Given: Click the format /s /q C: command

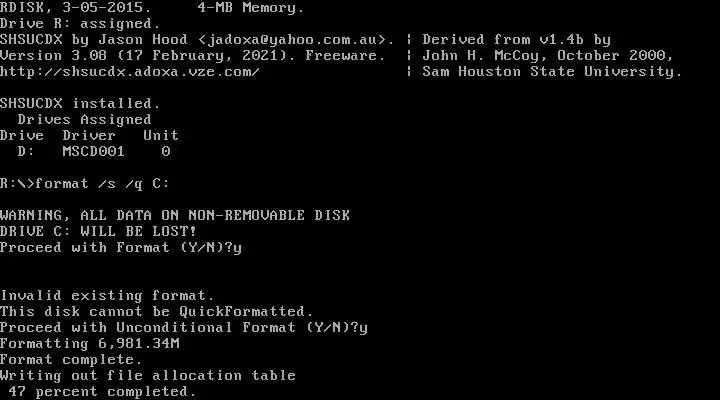Looking at the screenshot, I should (x=102, y=184).
